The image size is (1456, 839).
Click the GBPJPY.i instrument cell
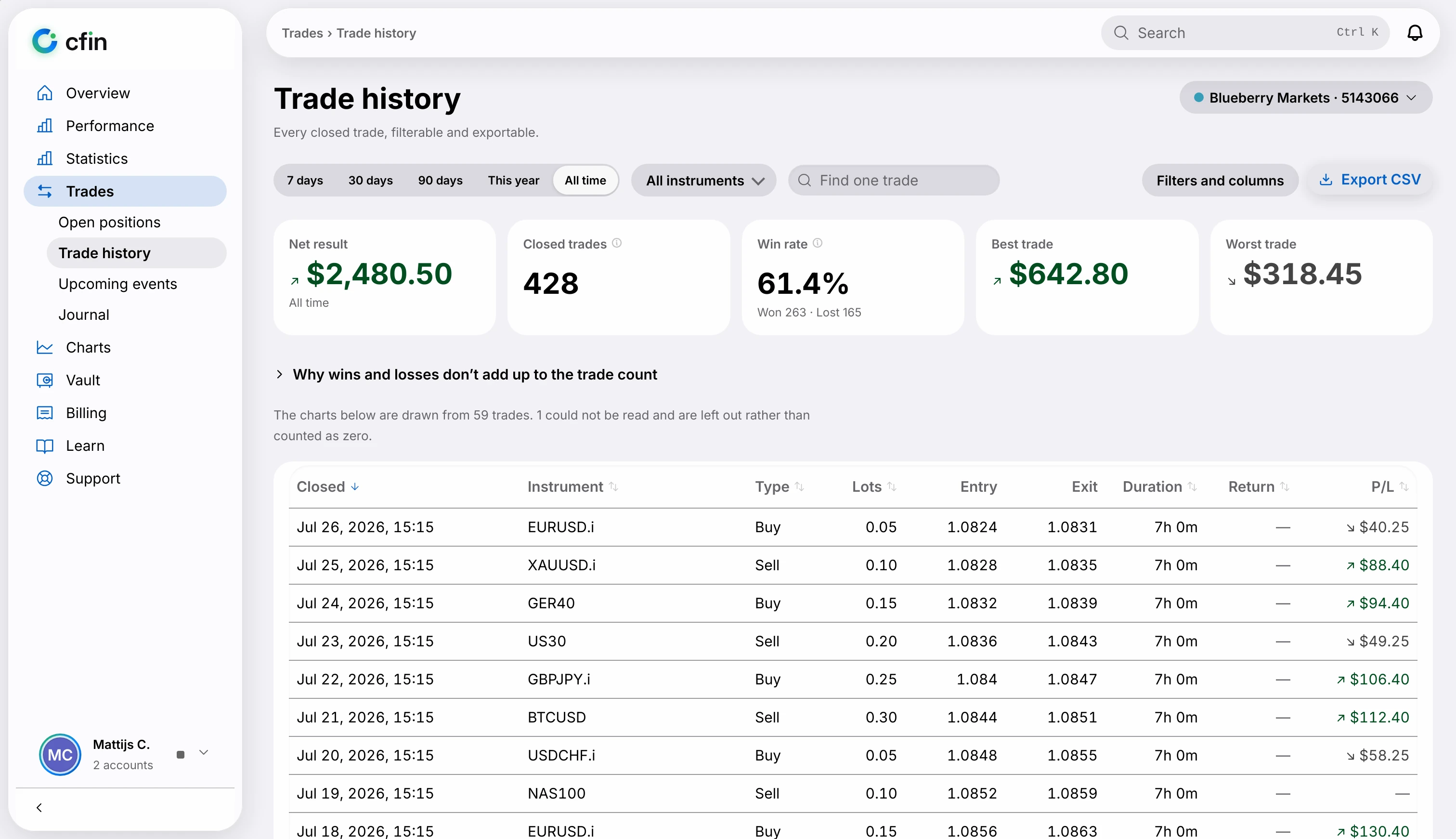coord(559,680)
